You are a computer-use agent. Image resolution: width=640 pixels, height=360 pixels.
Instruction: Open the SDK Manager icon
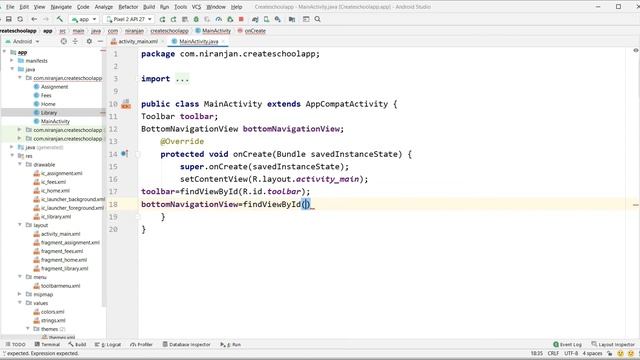click(x=278, y=19)
